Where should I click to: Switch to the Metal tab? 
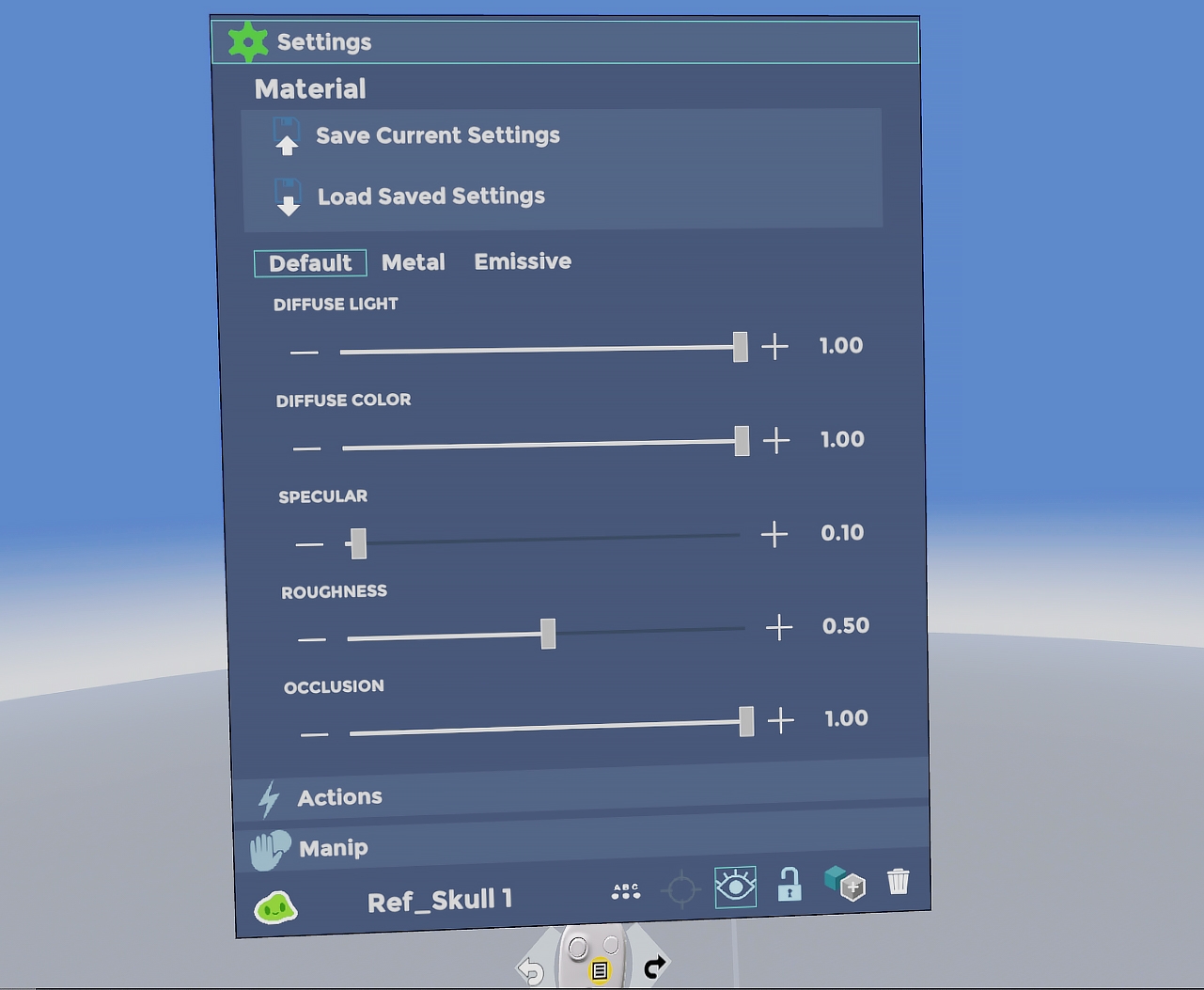coord(414,262)
